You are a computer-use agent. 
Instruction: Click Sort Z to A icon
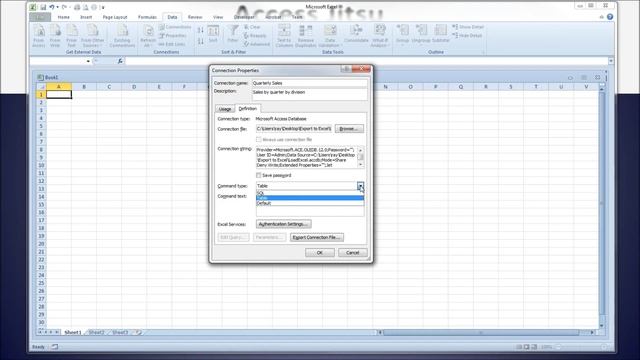(x=200, y=41)
